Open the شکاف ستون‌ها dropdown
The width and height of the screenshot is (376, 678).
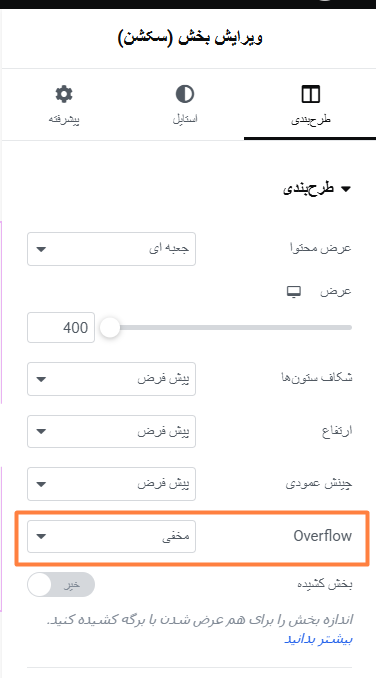pyautogui.click(x=112, y=379)
